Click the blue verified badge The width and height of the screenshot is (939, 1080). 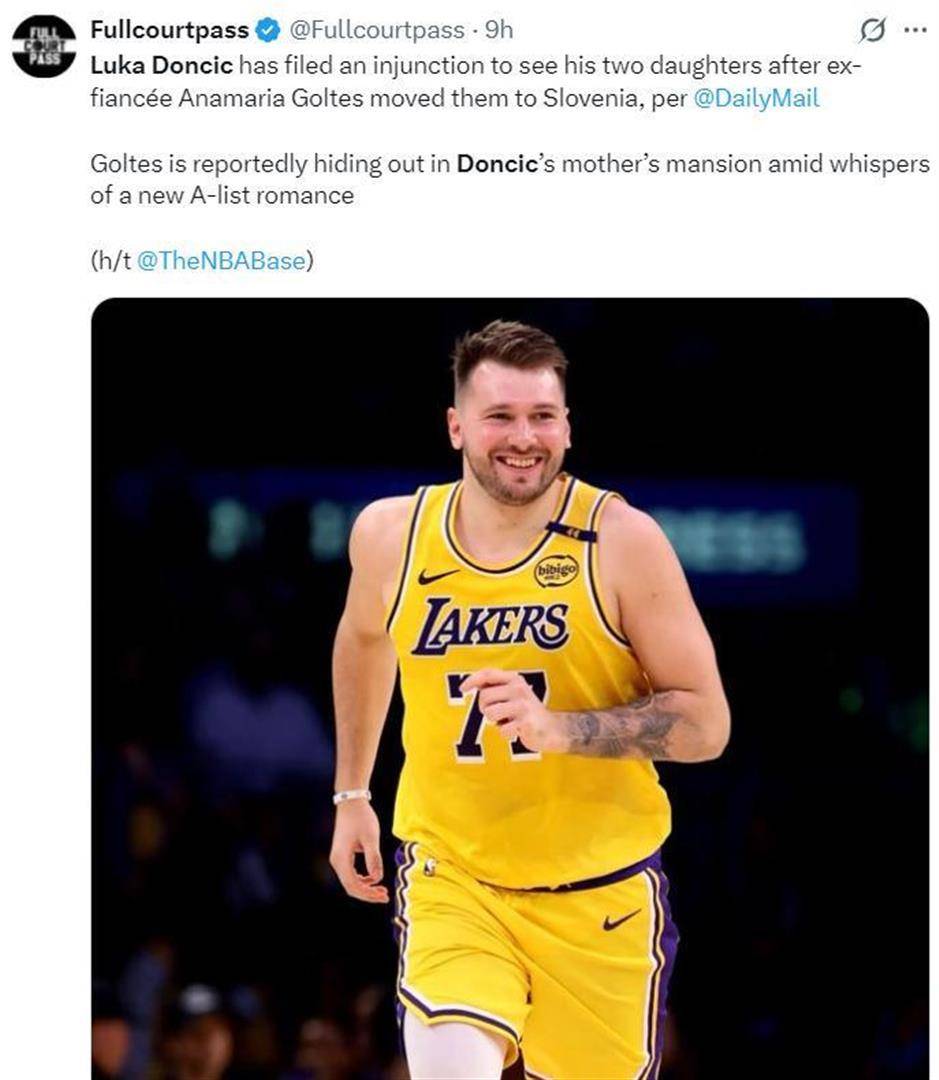(x=268, y=31)
